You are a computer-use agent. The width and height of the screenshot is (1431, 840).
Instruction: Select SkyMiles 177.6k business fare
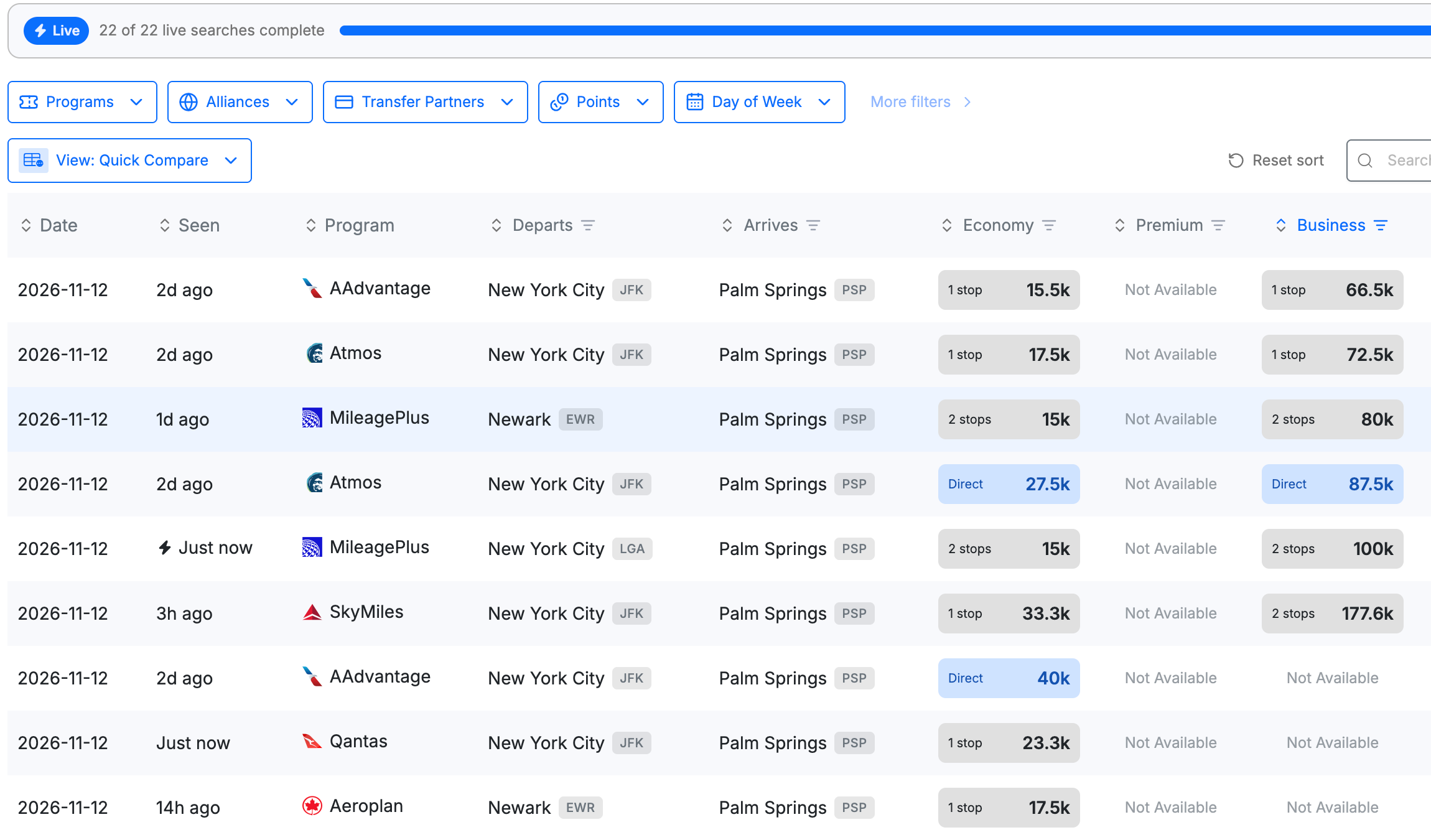tap(1333, 614)
